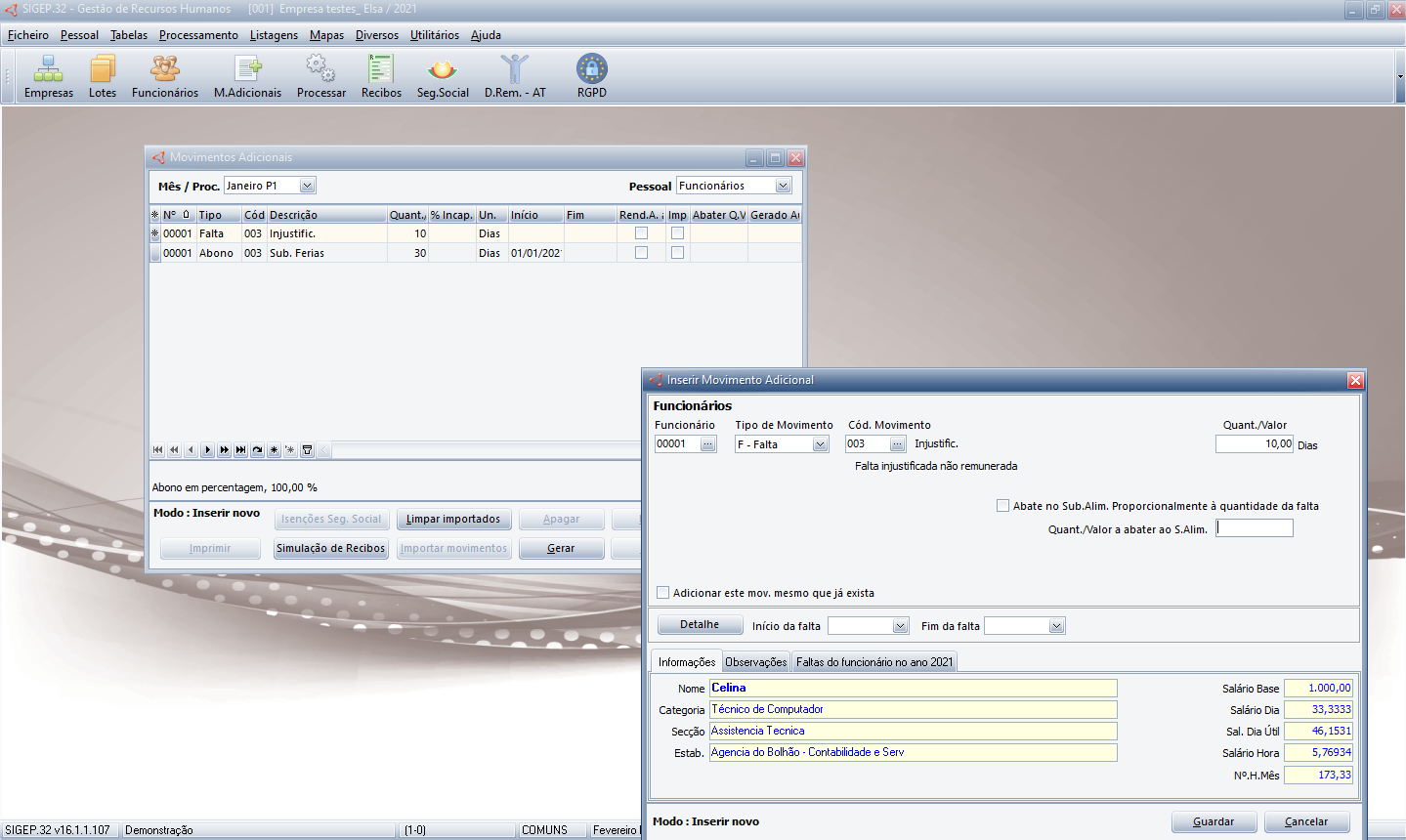Screen dimensions: 1406x840
Task: Click the Quant./Valor a abater input field
Action: [x=1255, y=528]
